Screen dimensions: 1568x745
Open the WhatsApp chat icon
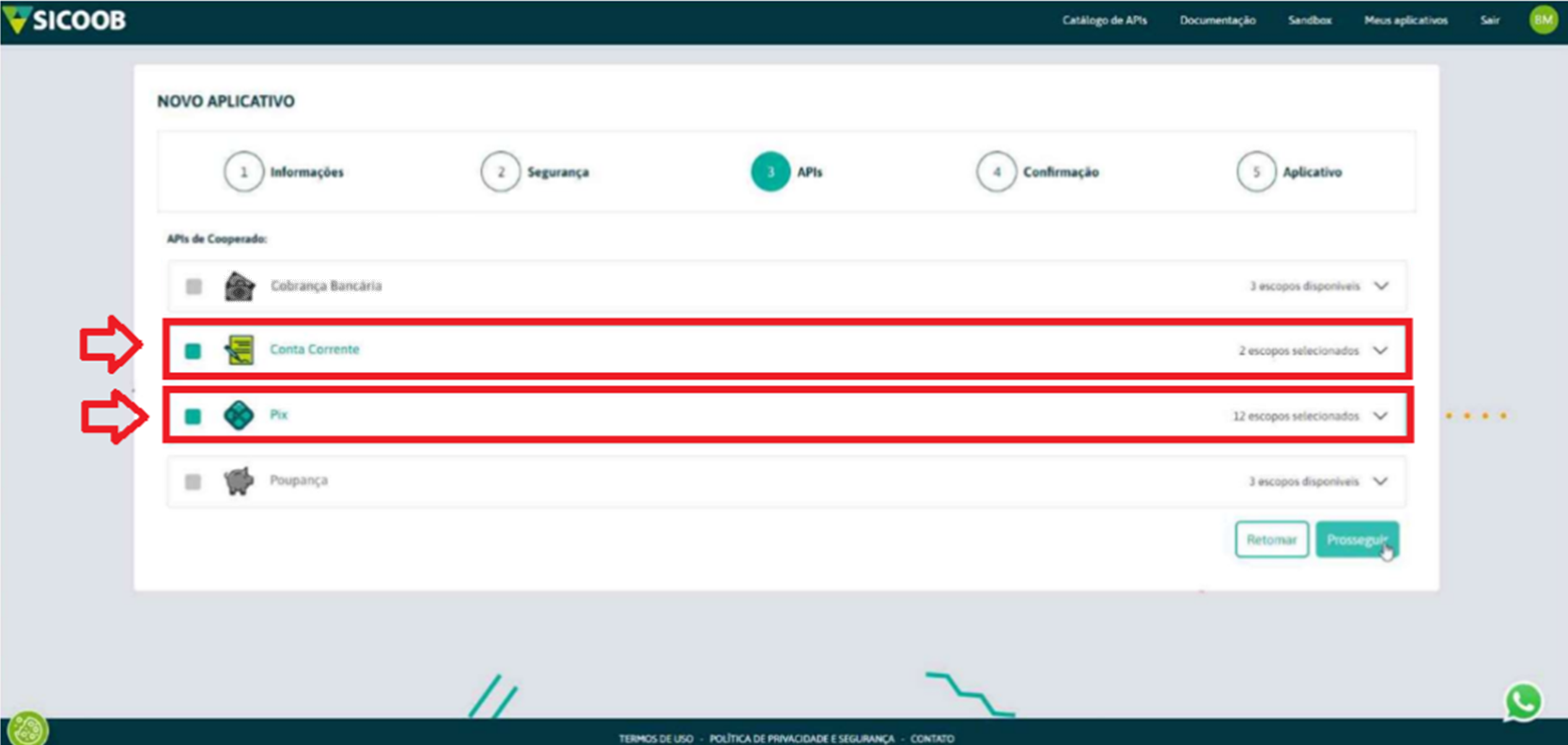(x=1523, y=702)
